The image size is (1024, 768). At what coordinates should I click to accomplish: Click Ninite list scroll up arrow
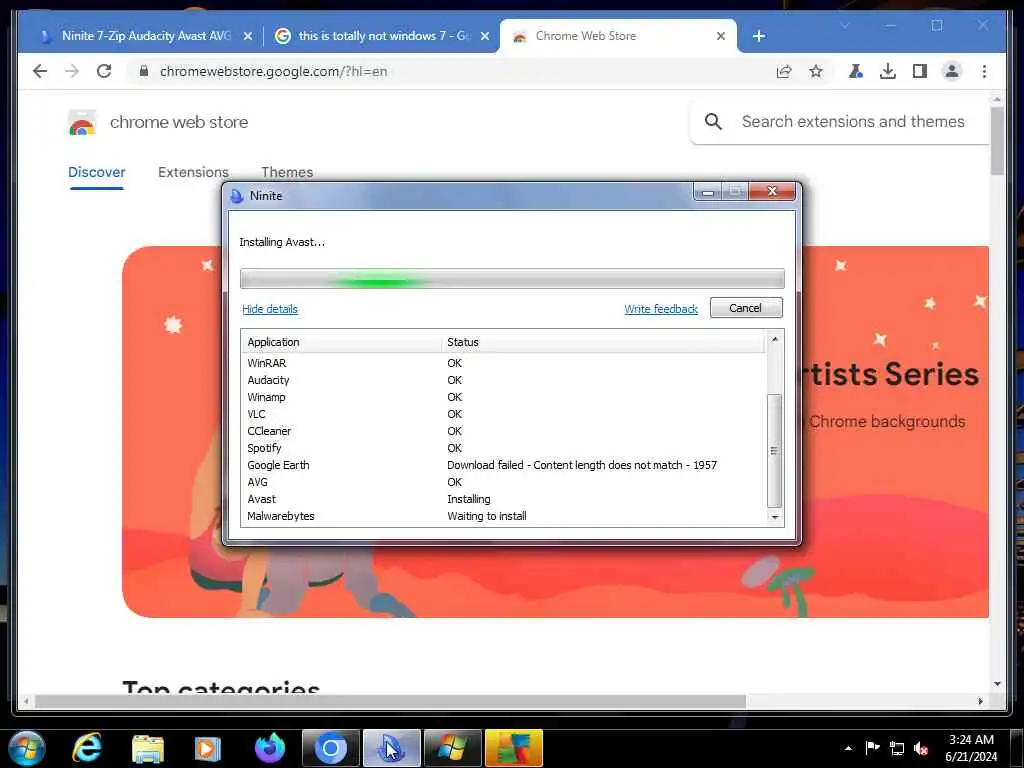click(x=775, y=340)
